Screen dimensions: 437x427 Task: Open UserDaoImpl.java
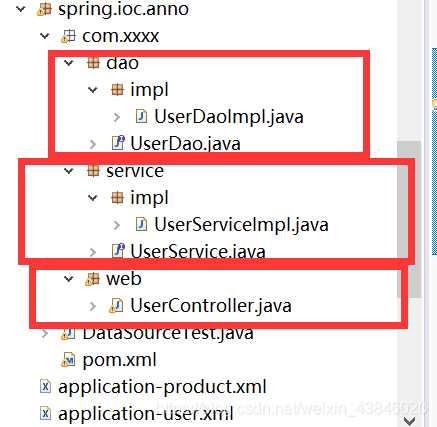229,117
